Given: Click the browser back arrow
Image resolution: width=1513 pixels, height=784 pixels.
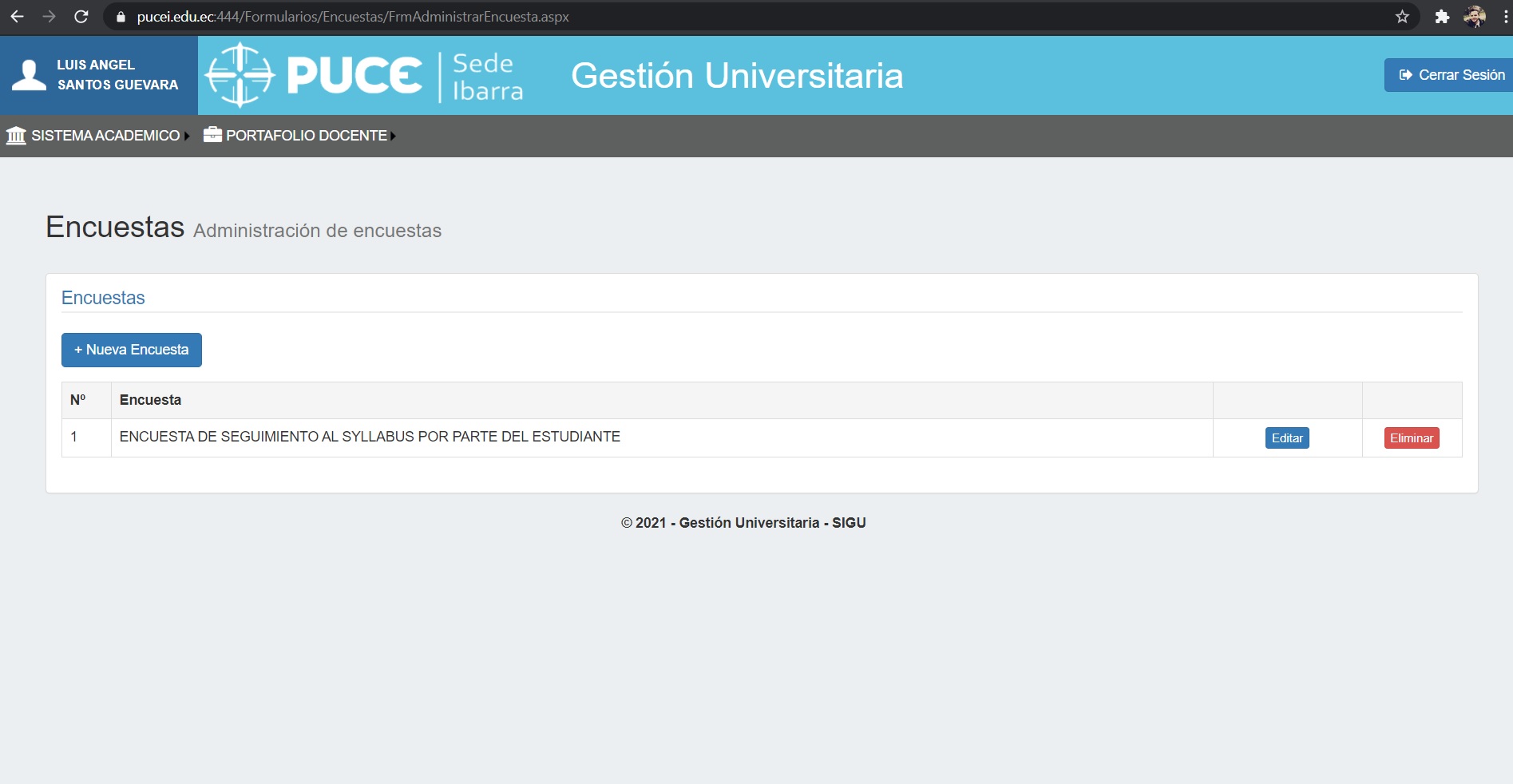Looking at the screenshot, I should pos(17,17).
